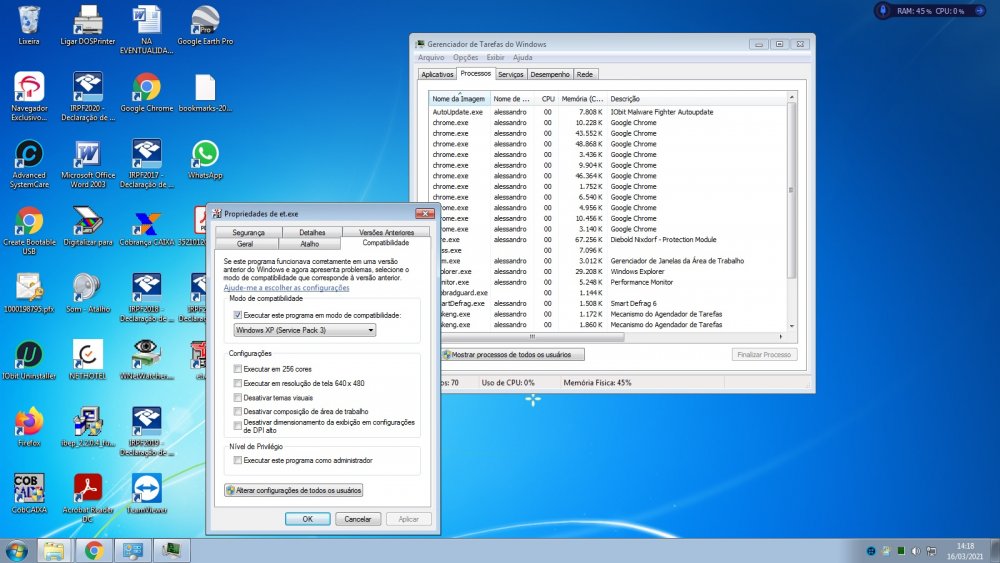Image resolution: width=1000 pixels, height=563 pixels.
Task: Toggle compatibility mode checkbox
Action: (x=238, y=315)
